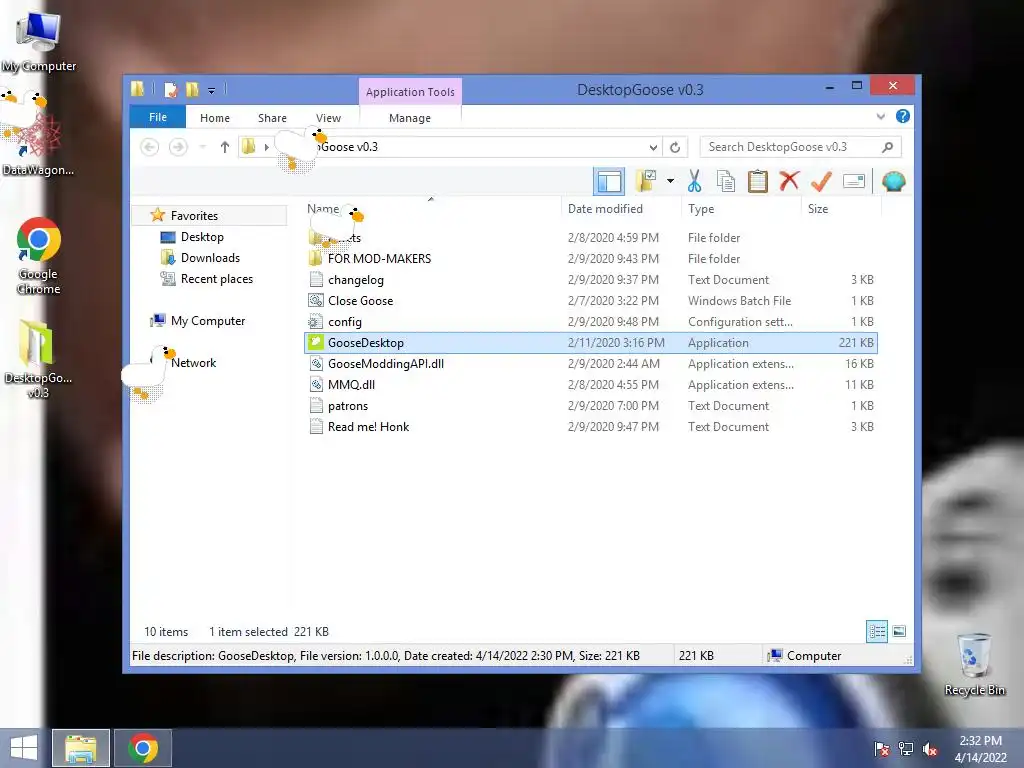The image size is (1024, 768).
Task: Open Recent places in navigation pane
Action: pyautogui.click(x=216, y=279)
